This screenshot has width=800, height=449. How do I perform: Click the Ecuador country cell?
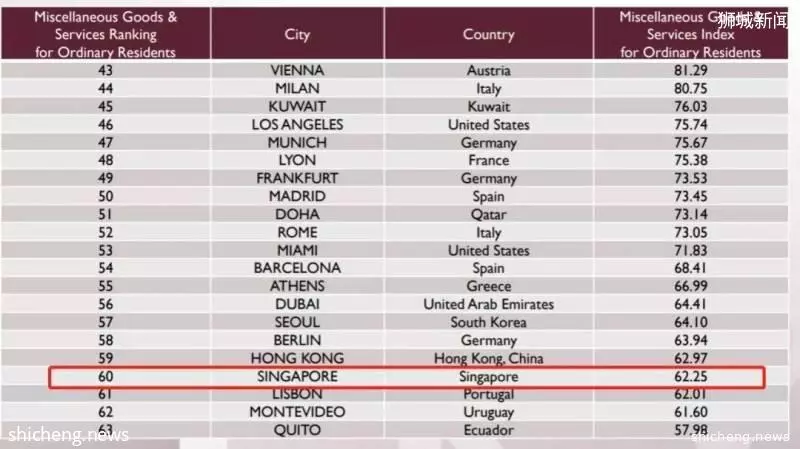[x=488, y=430]
